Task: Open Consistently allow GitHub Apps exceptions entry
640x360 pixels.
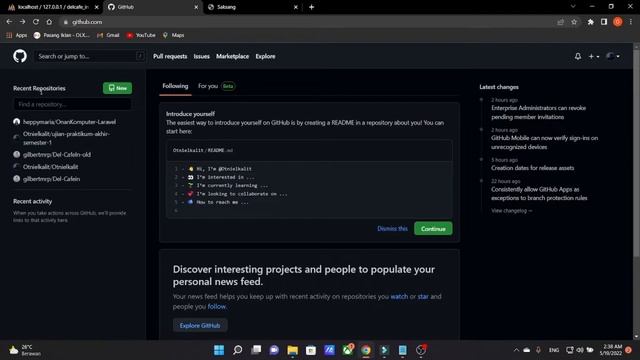Action: coord(539,193)
